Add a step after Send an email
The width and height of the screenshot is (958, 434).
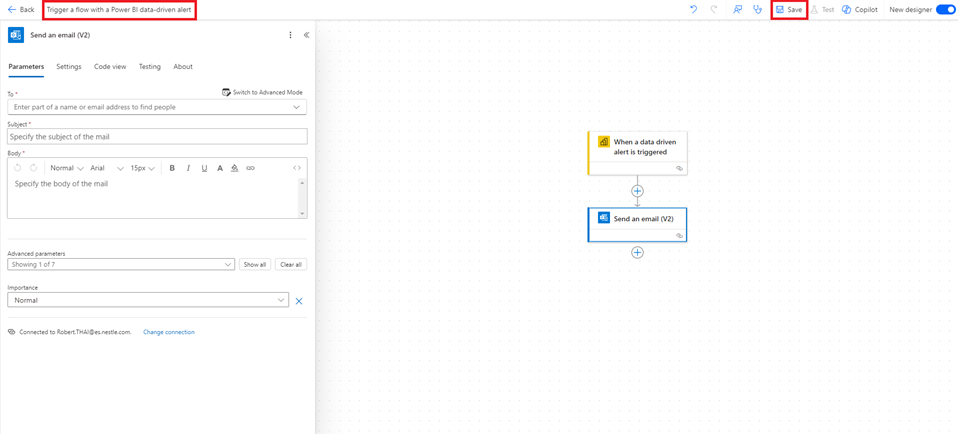637,253
